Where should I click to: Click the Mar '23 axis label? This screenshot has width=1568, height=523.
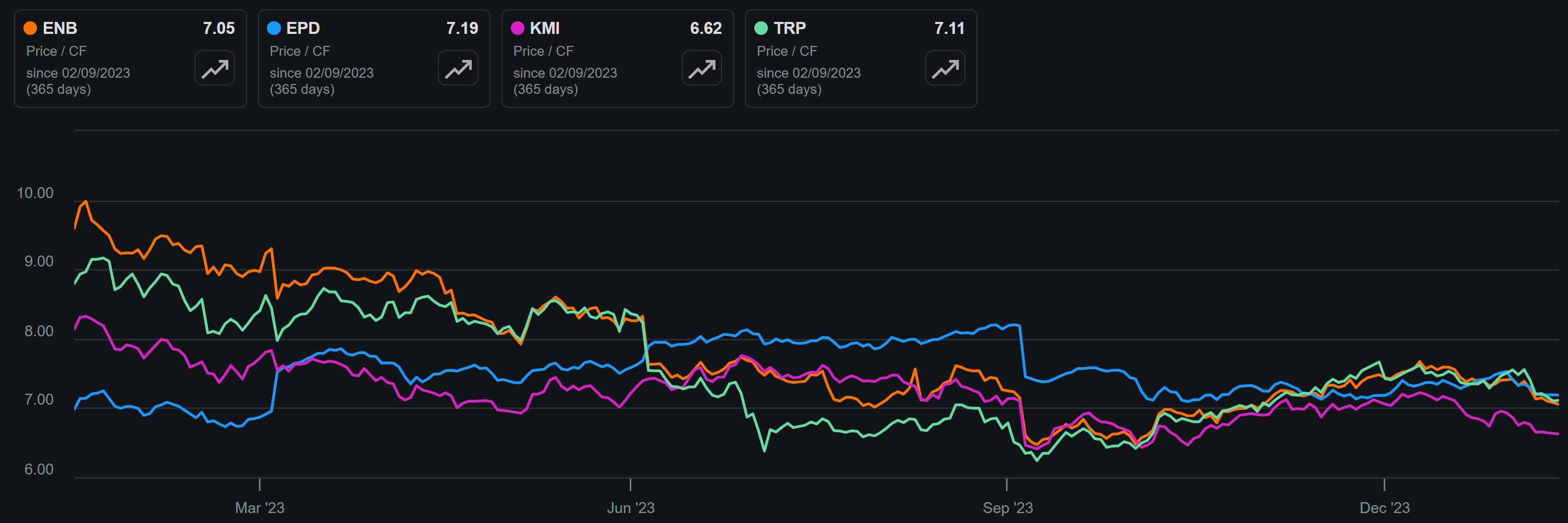(x=260, y=508)
